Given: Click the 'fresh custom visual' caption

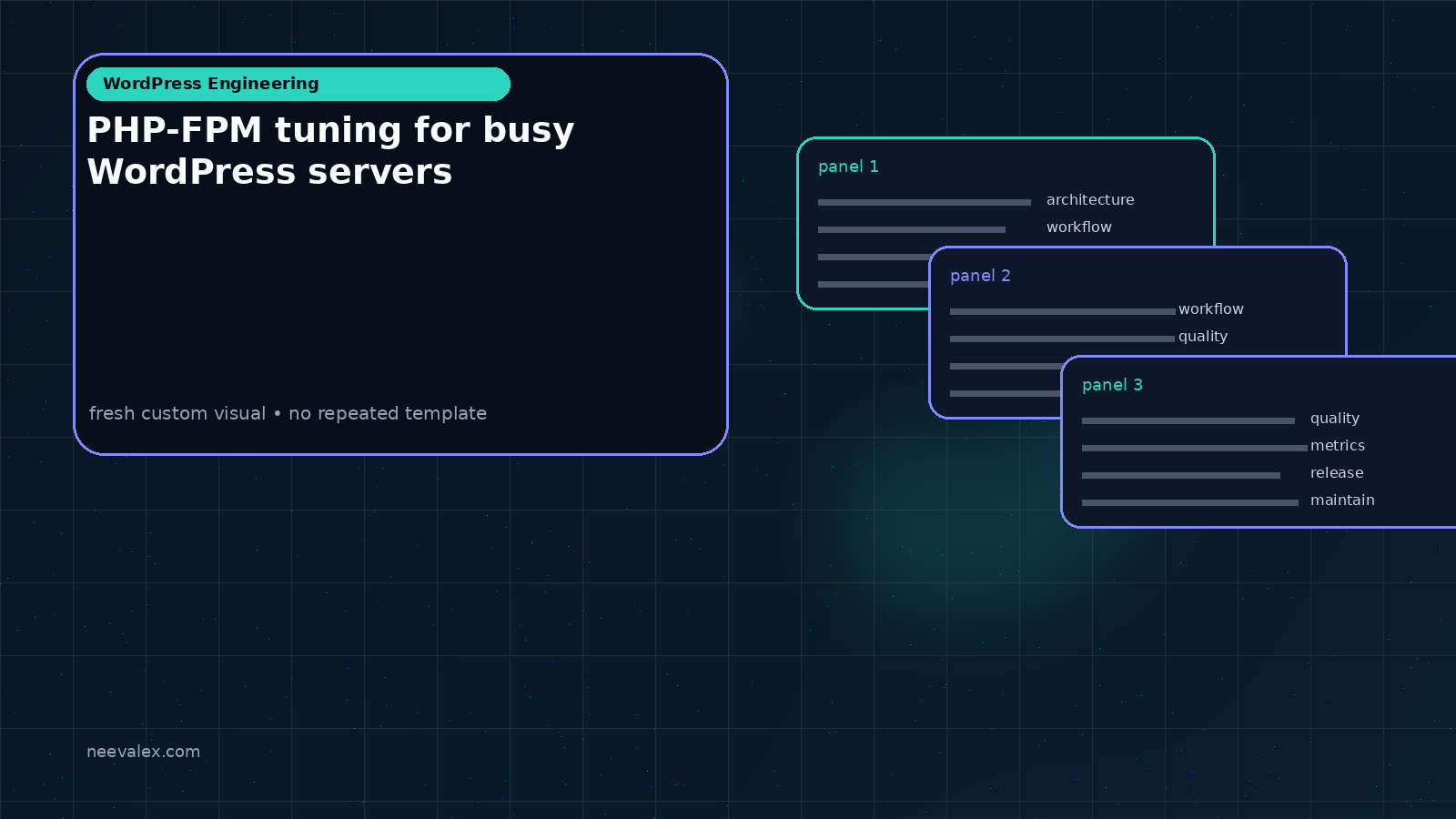Looking at the screenshot, I should coord(288,413).
